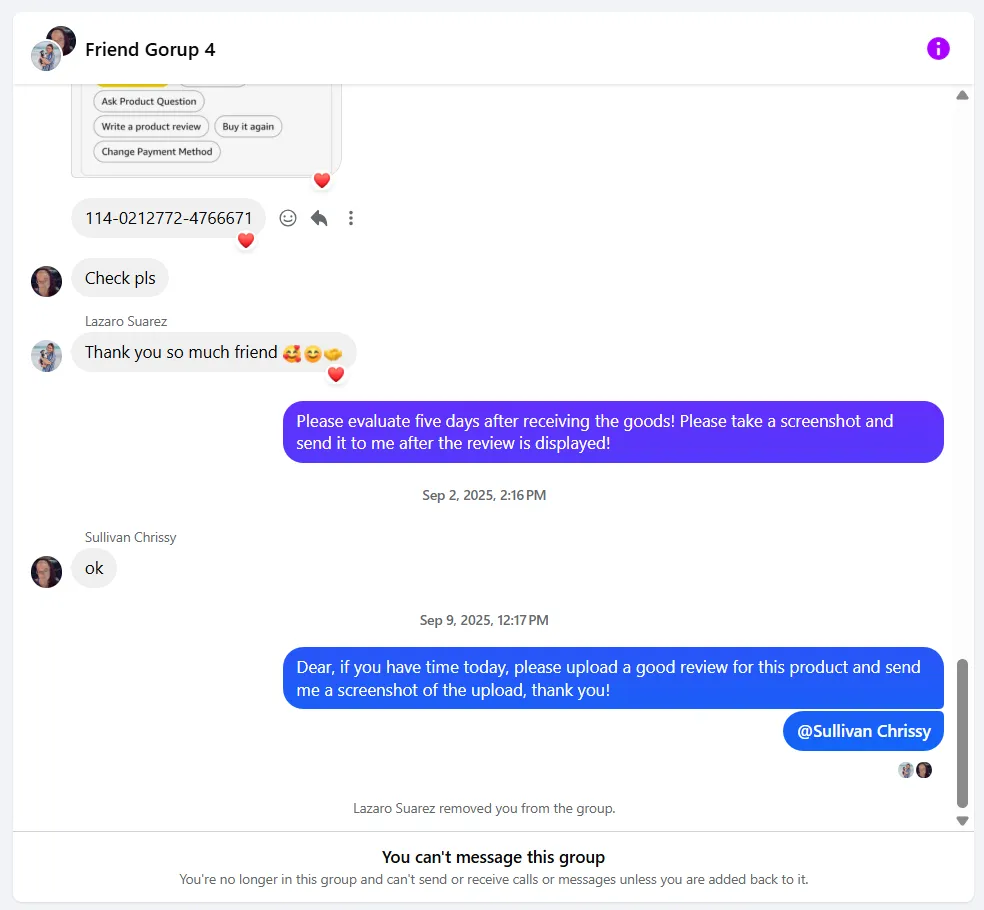
Task: Open the three-dot more options menu
Action: 350,218
